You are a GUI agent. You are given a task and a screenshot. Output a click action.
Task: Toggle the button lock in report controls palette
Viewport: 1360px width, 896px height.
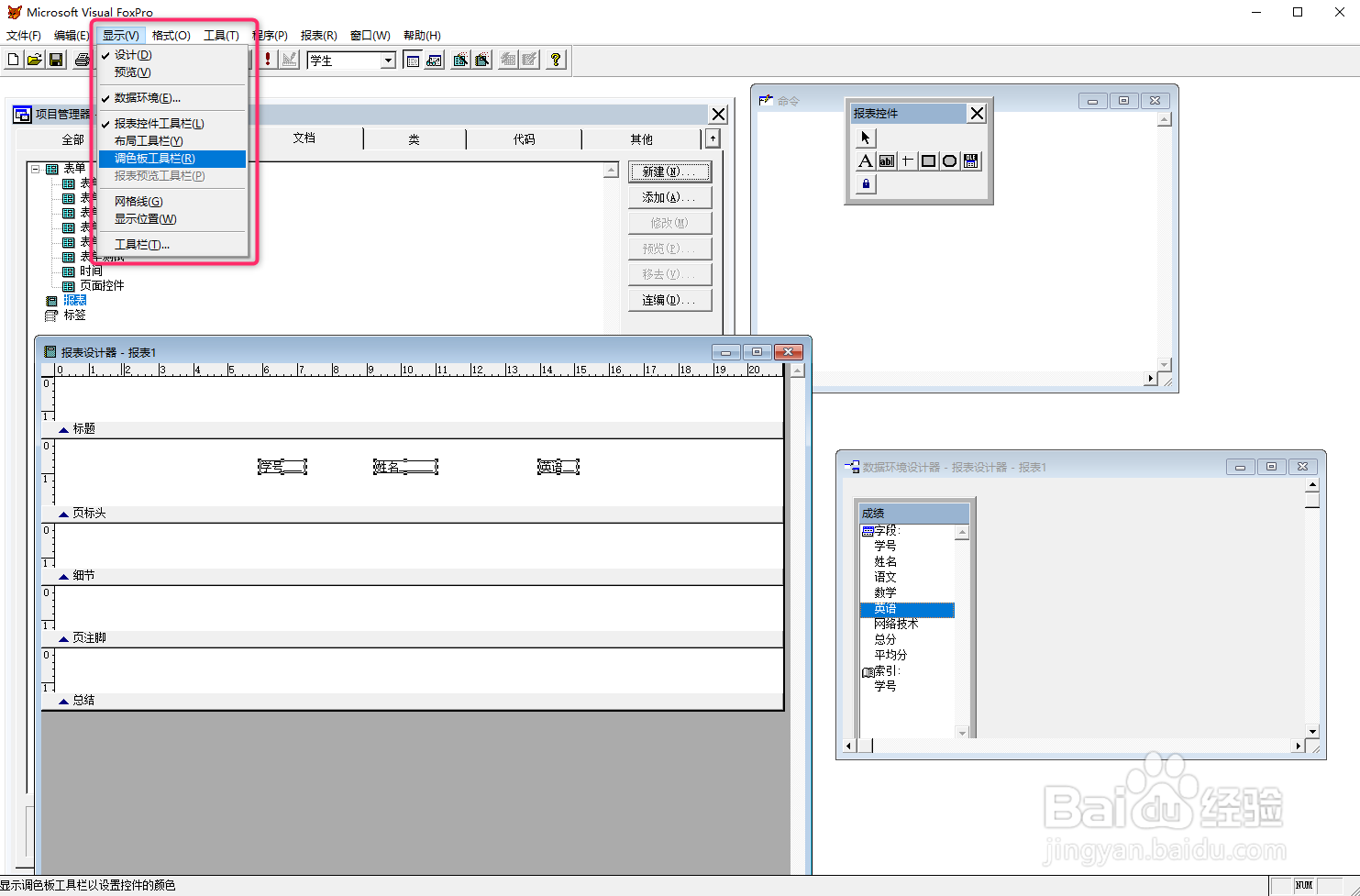865,183
